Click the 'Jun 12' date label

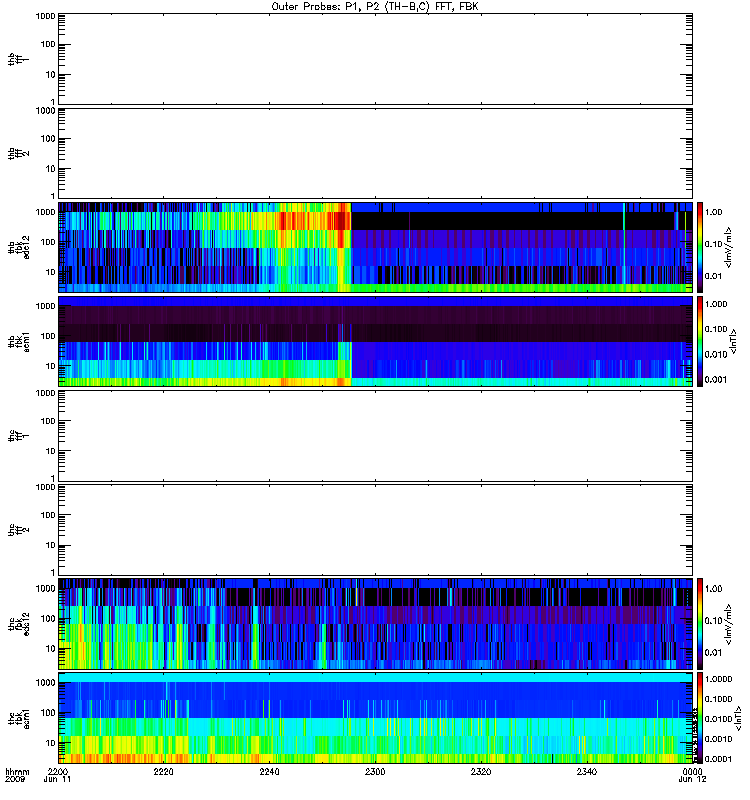tap(692, 780)
